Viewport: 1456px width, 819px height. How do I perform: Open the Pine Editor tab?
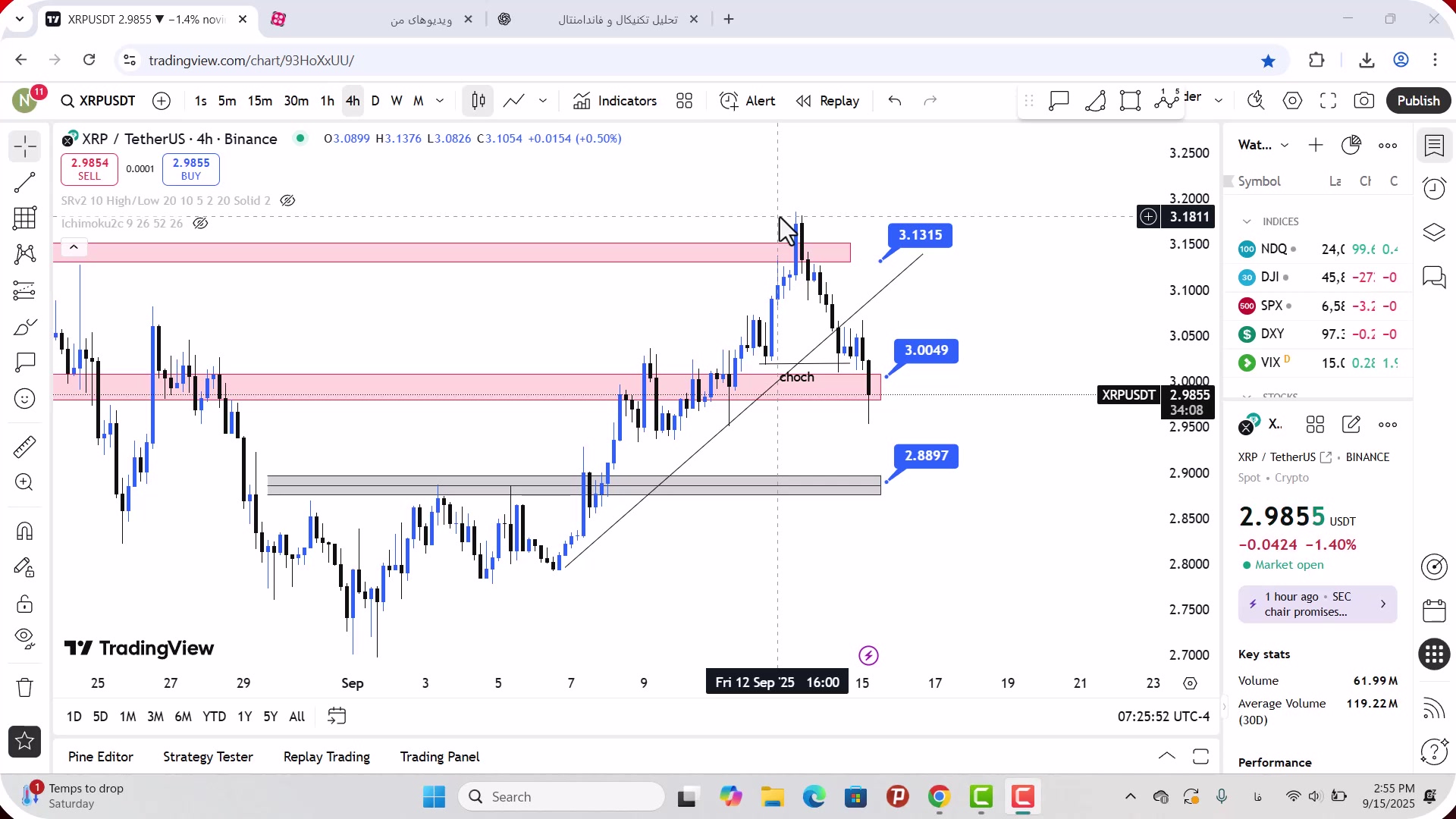tap(100, 757)
